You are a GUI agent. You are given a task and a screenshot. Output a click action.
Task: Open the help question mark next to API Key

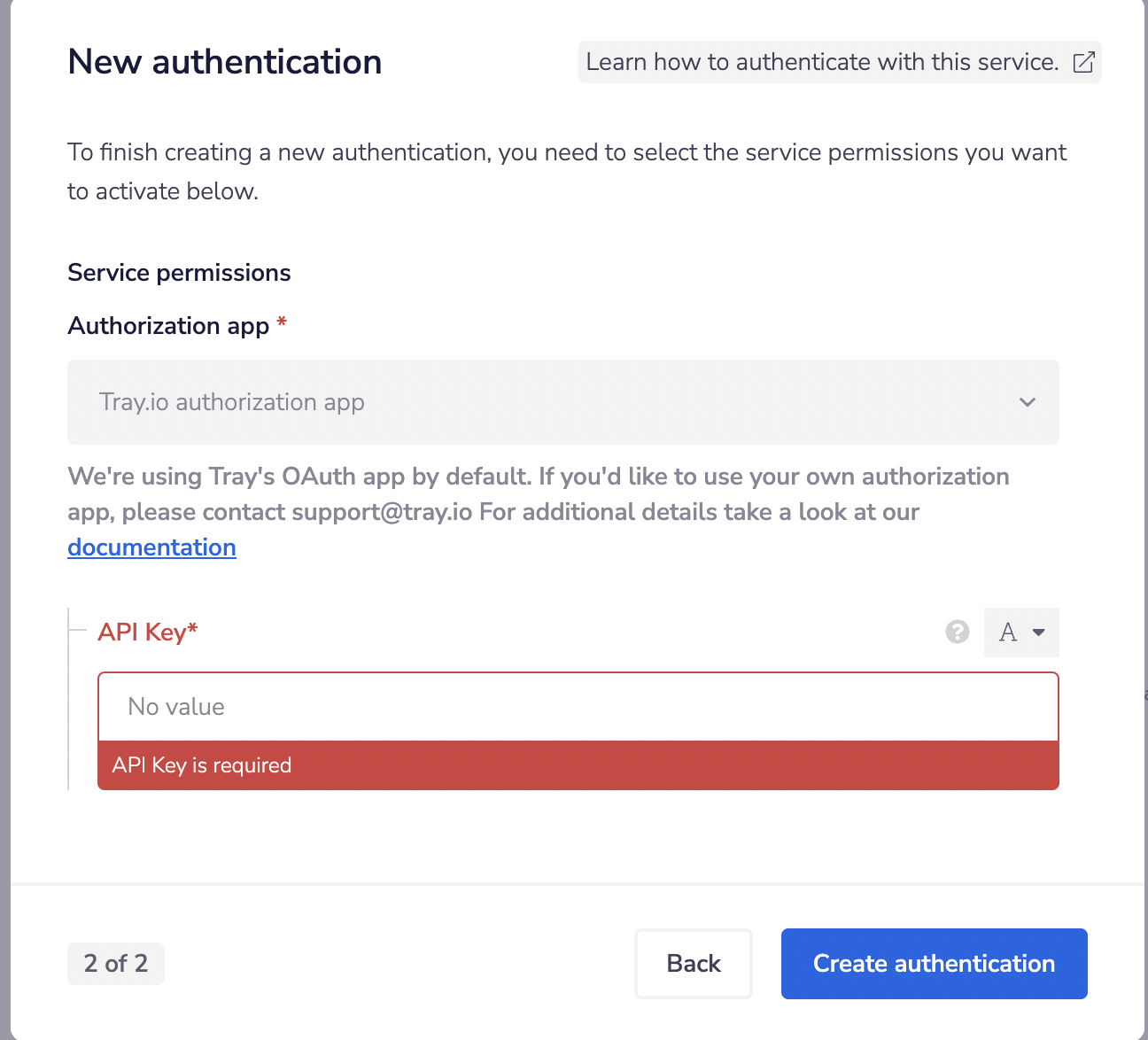[958, 632]
